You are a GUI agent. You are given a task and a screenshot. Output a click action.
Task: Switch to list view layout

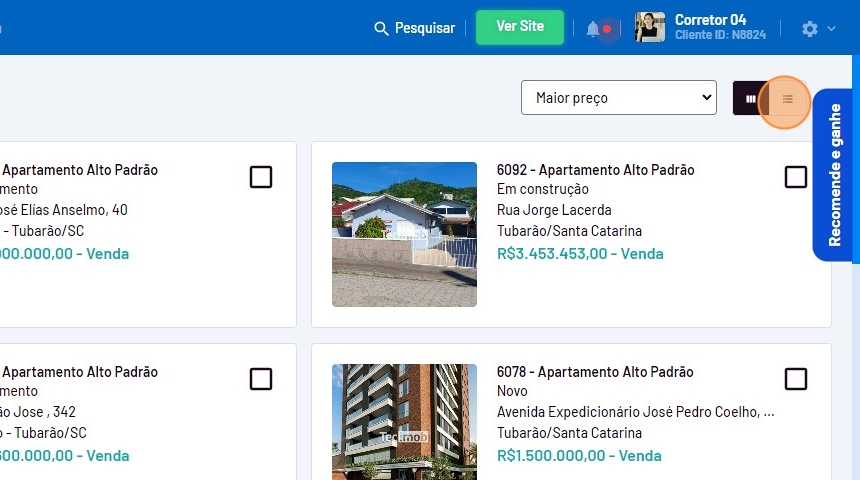(788, 99)
